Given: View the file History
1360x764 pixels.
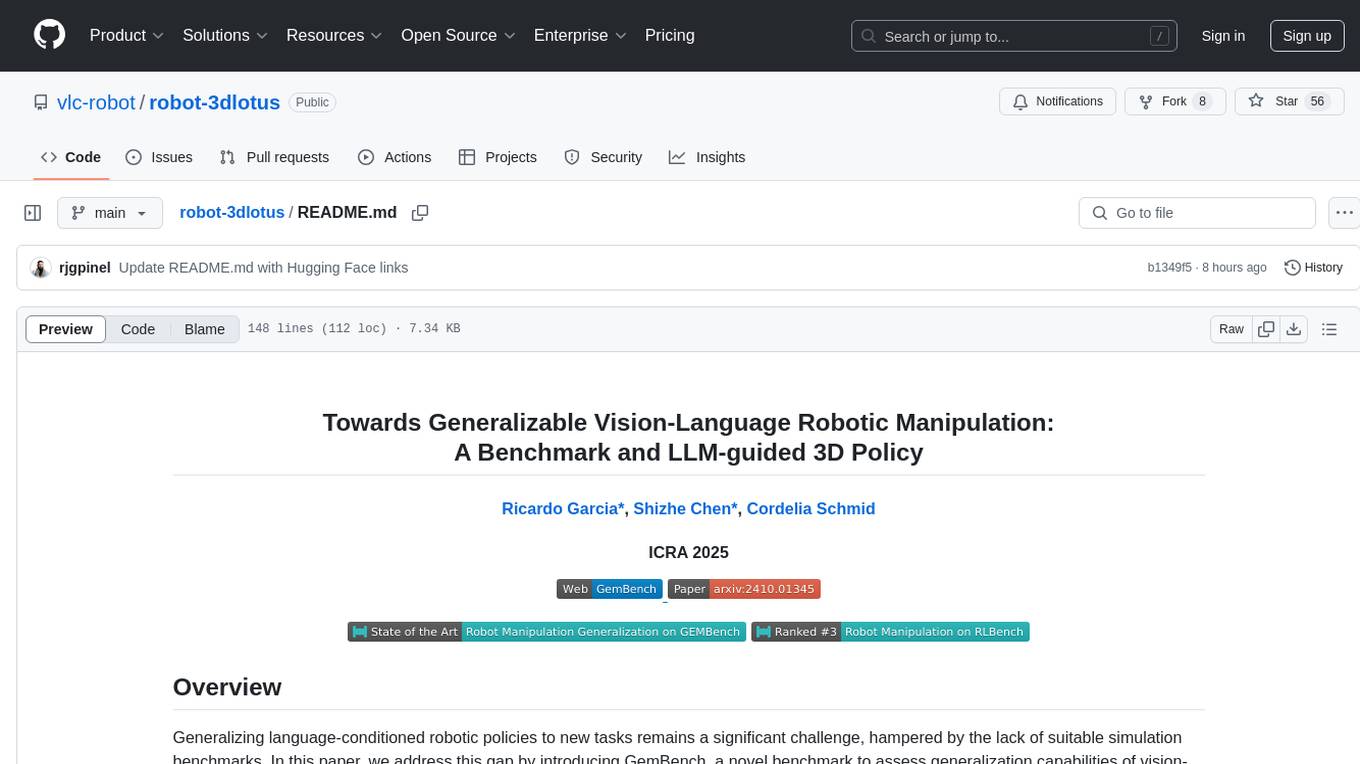Looking at the screenshot, I should (x=1313, y=268).
